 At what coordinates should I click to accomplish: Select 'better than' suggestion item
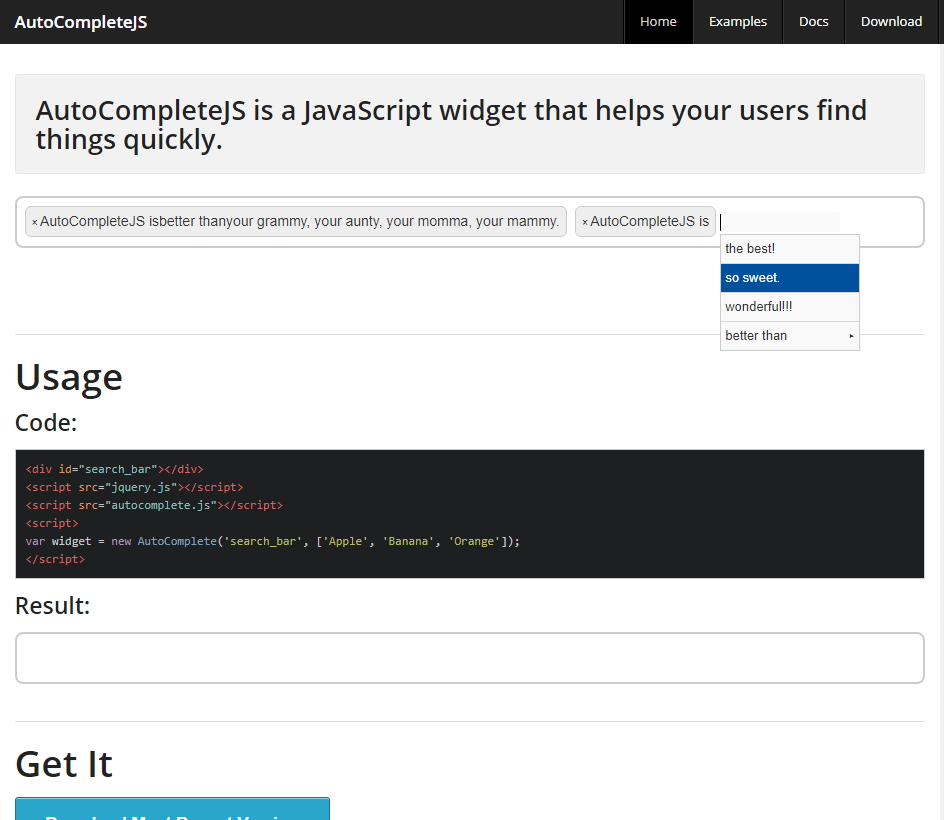pos(789,335)
